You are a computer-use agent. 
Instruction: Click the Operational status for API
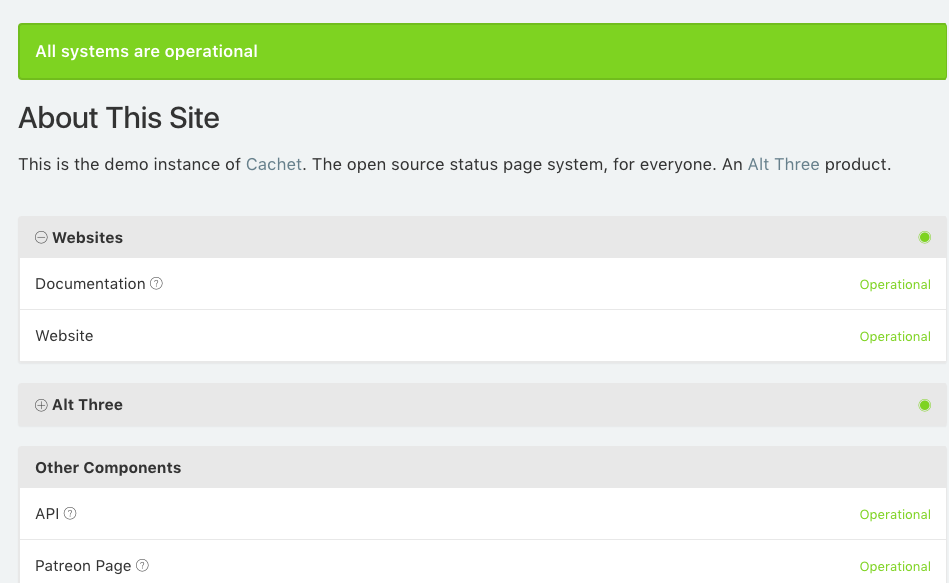[x=895, y=515]
